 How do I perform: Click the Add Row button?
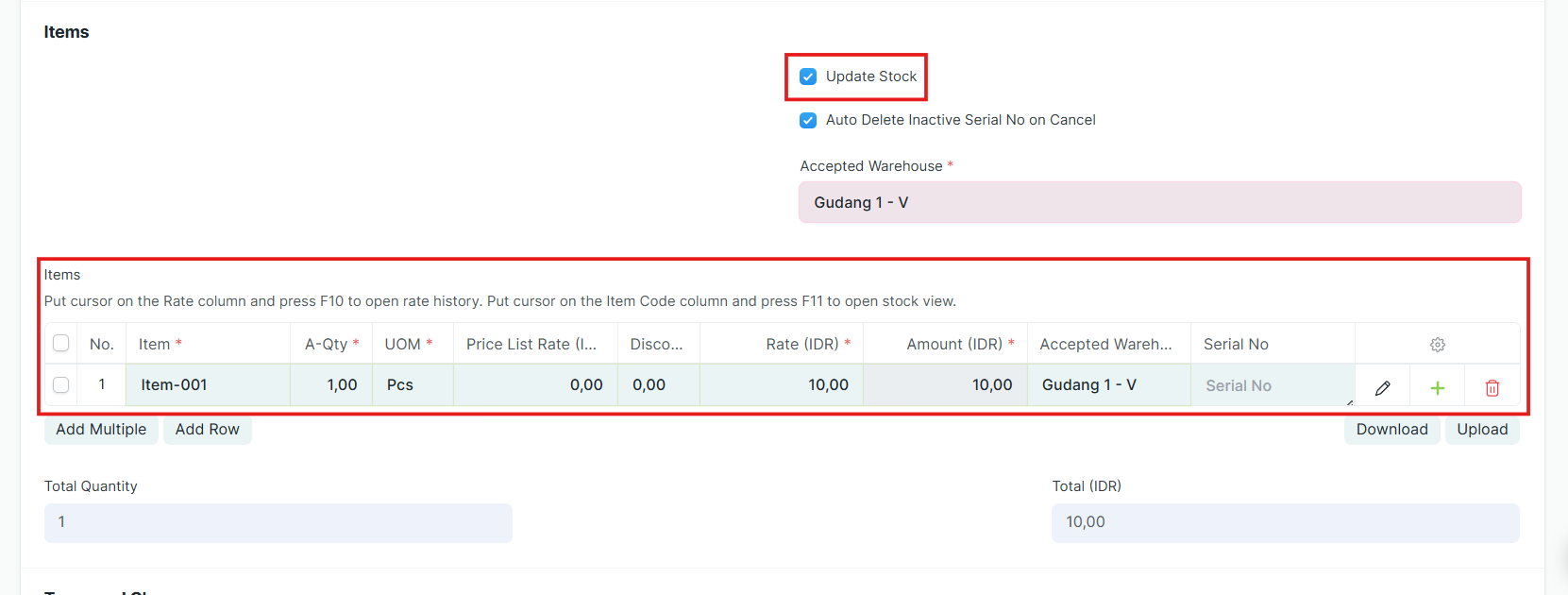click(207, 429)
